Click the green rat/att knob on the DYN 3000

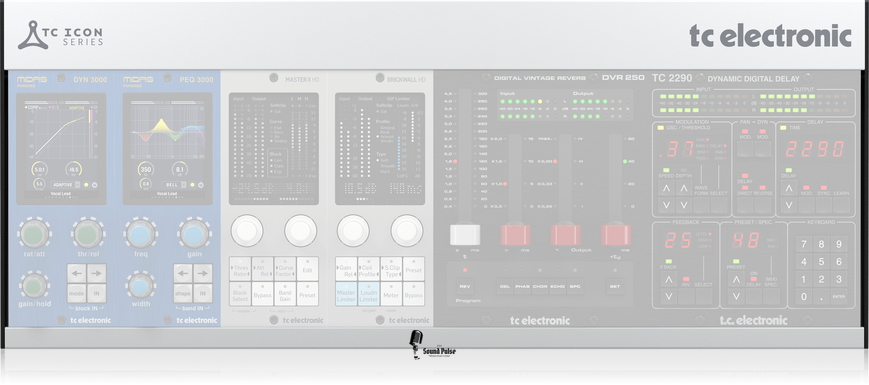coord(34,234)
